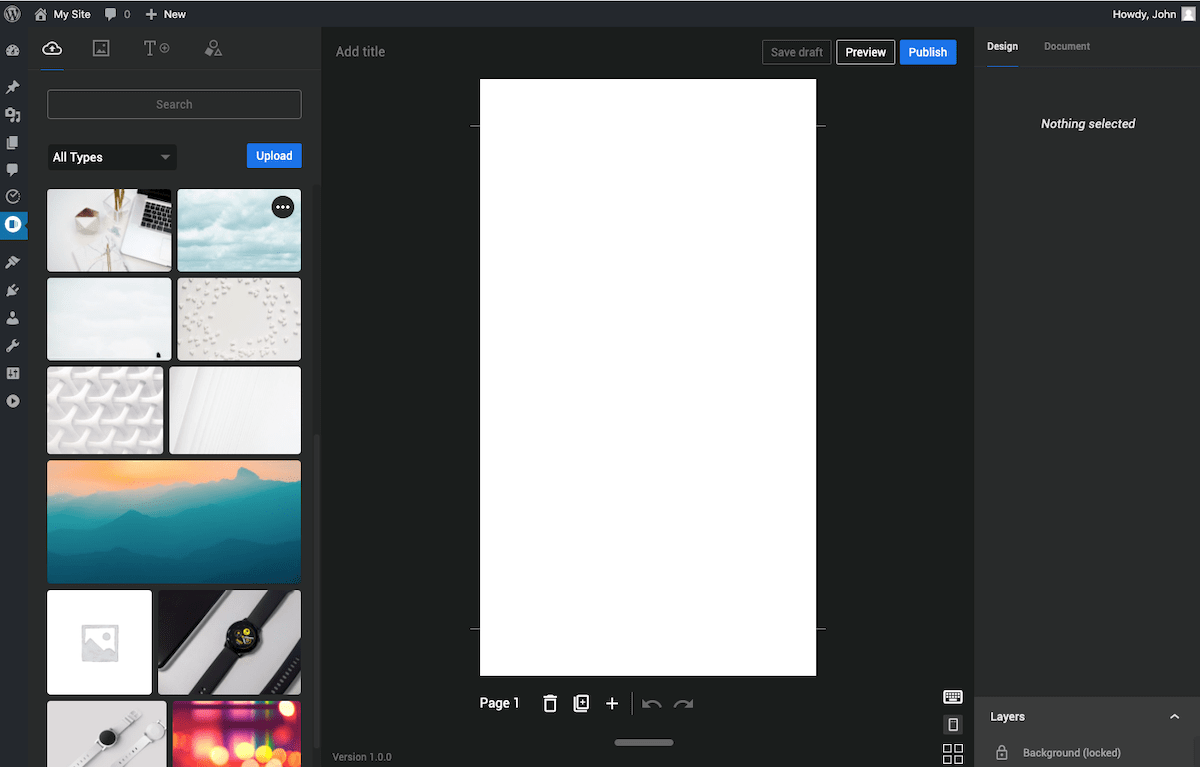This screenshot has width=1200, height=767.
Task: Open the text library tab icon
Action: (x=156, y=48)
